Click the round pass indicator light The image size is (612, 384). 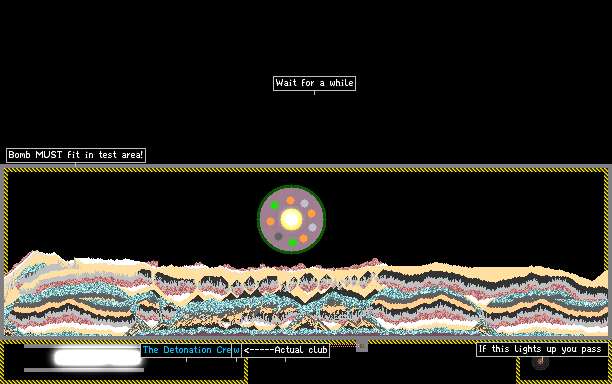(x=541, y=362)
